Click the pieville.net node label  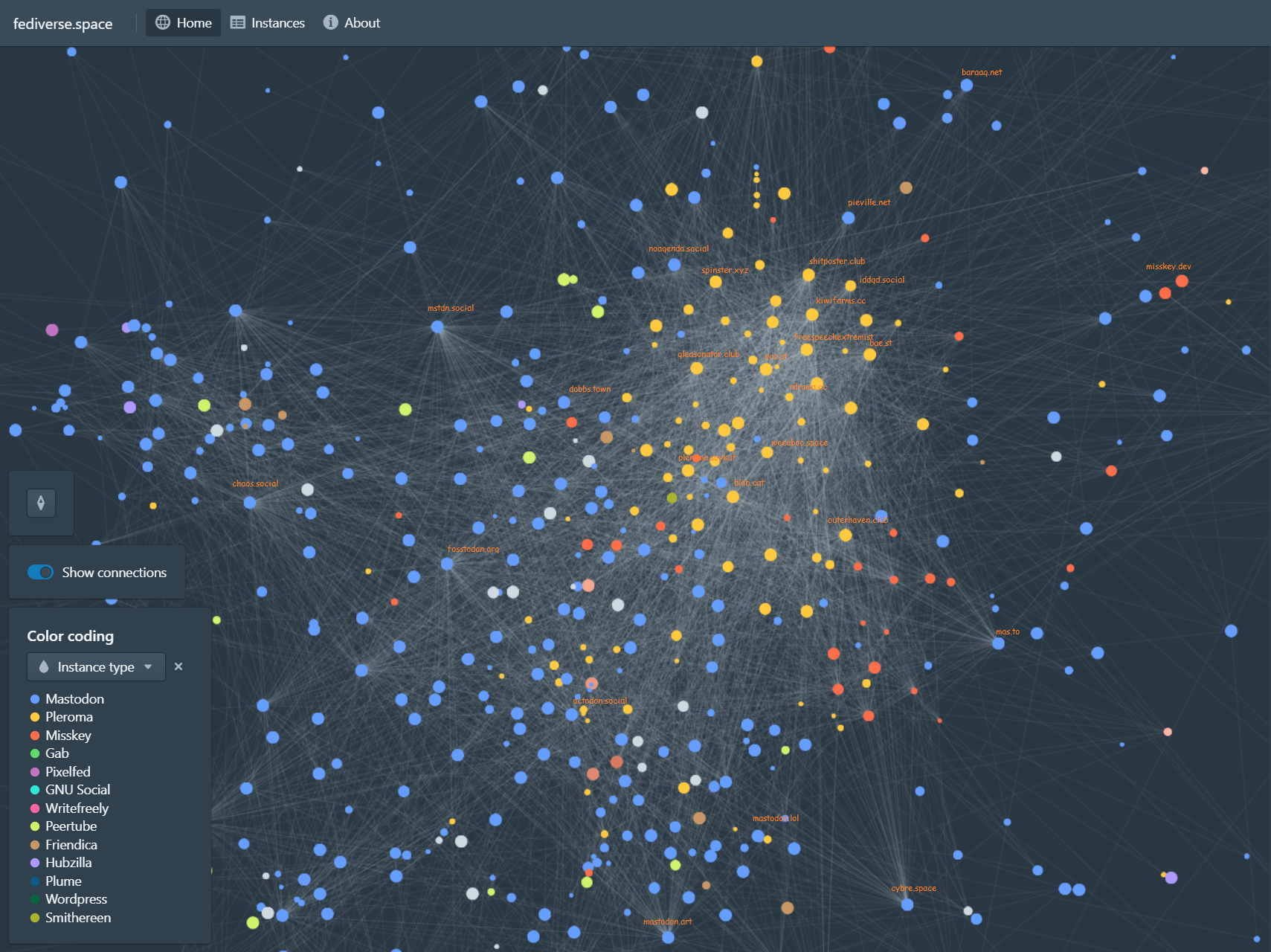click(x=869, y=202)
